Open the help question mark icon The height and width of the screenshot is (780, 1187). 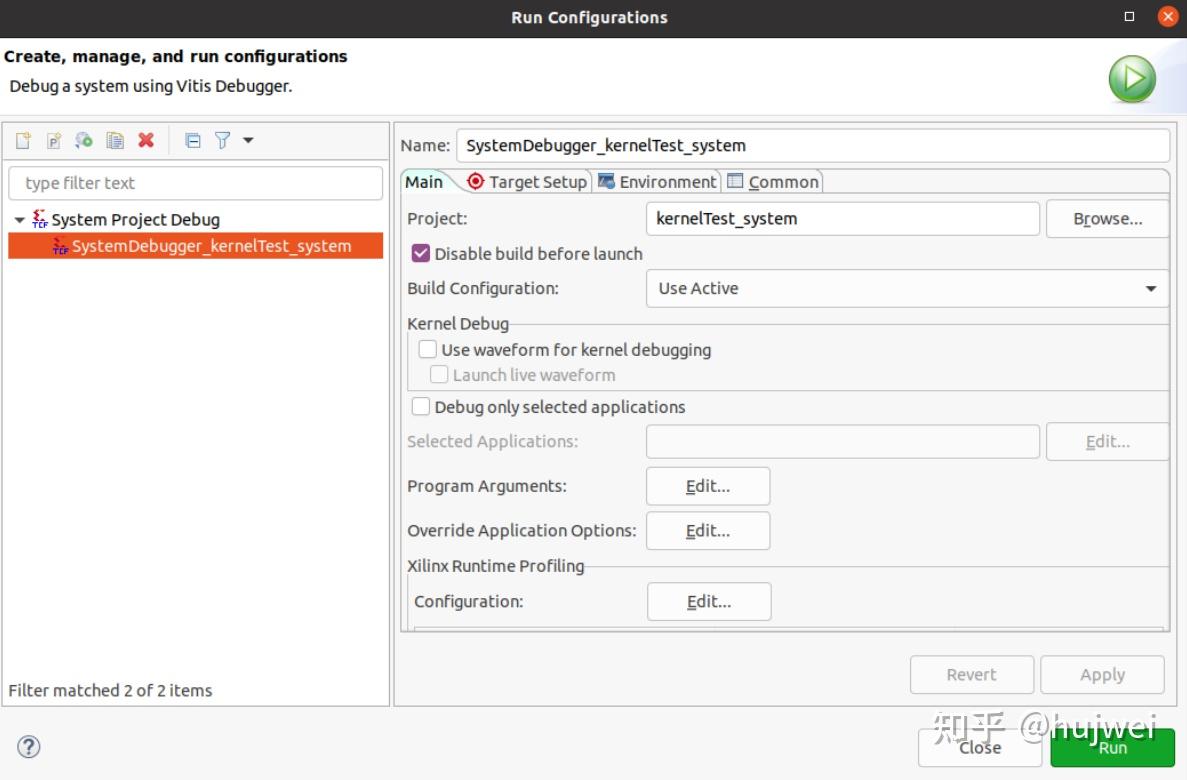coord(29,746)
